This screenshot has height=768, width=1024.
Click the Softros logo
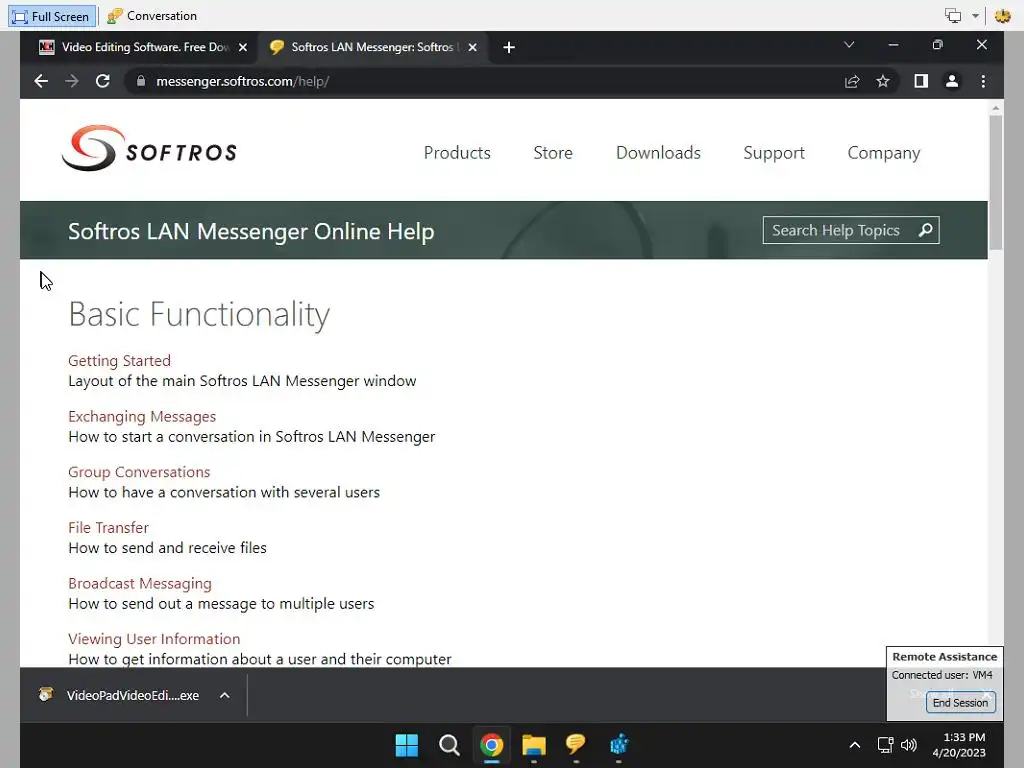[149, 149]
